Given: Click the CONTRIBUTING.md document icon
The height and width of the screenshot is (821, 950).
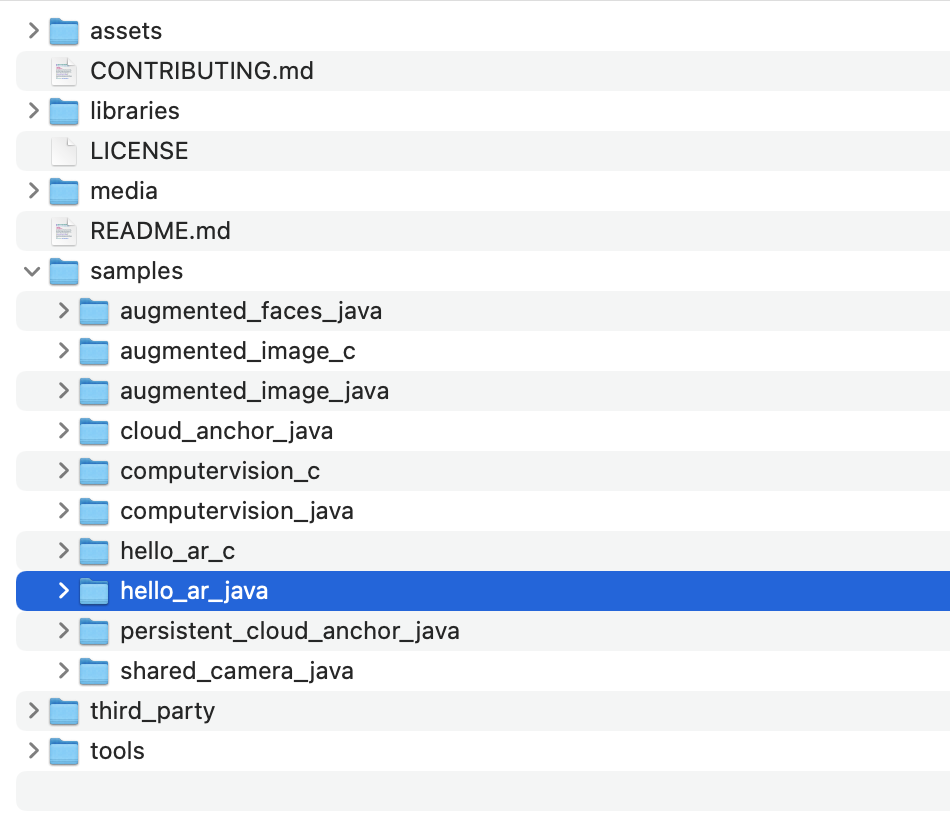Looking at the screenshot, I should coord(64,71).
